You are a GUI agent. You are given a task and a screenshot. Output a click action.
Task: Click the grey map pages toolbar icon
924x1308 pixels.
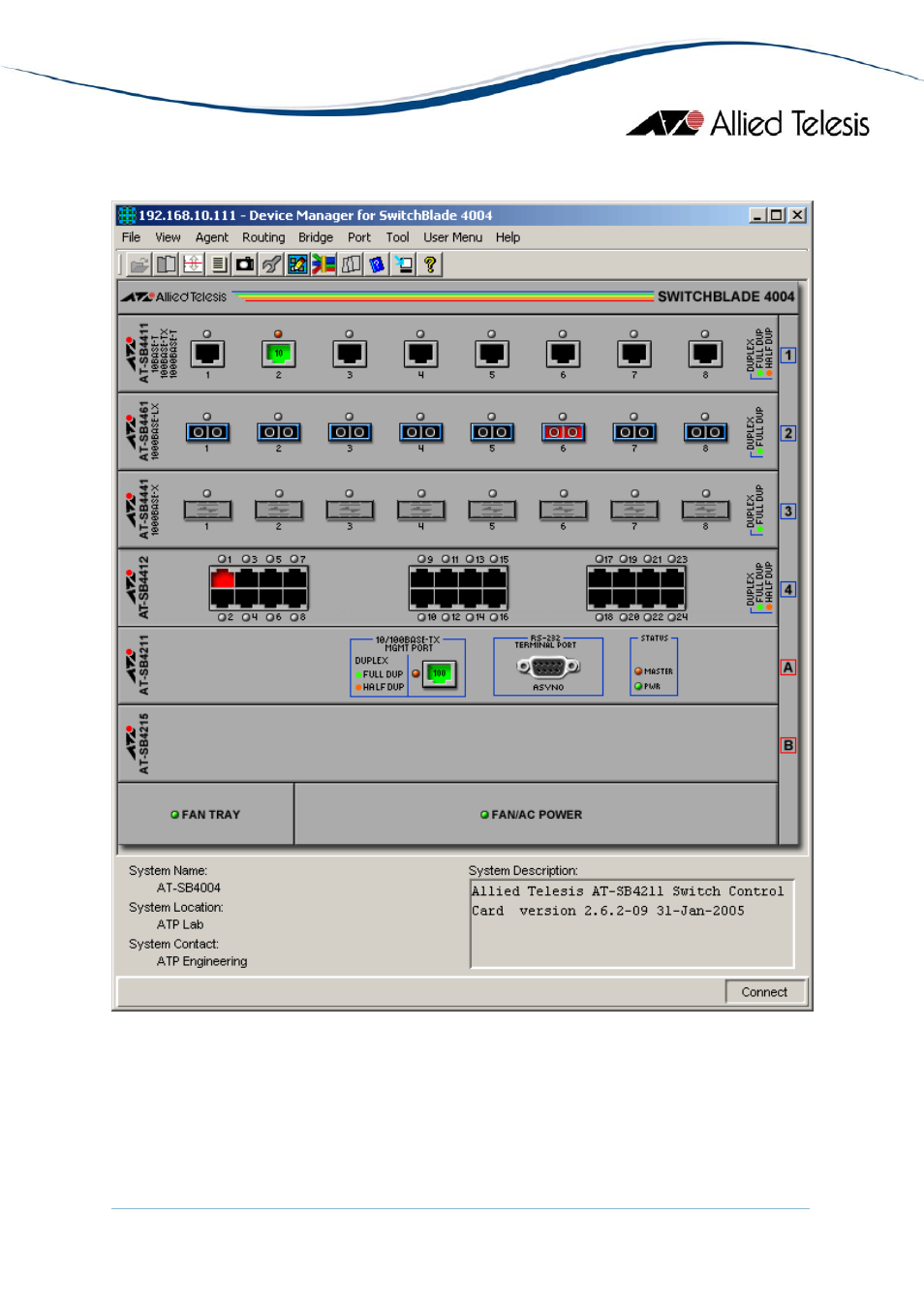point(351,264)
